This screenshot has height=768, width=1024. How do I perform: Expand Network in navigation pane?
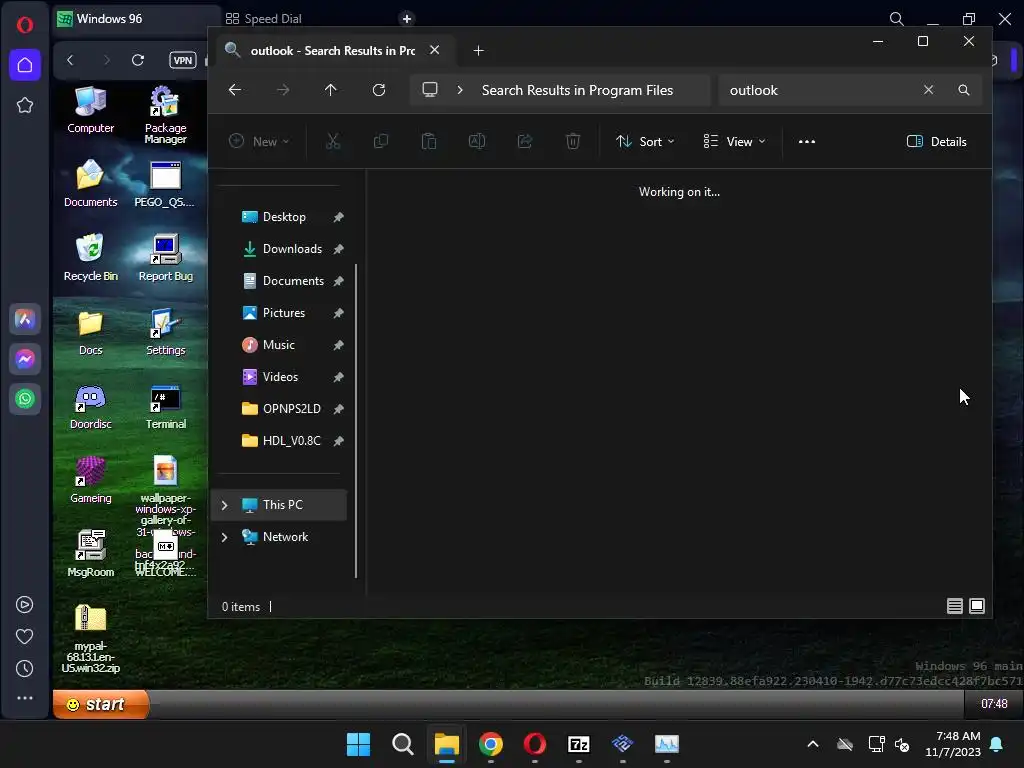click(x=225, y=537)
